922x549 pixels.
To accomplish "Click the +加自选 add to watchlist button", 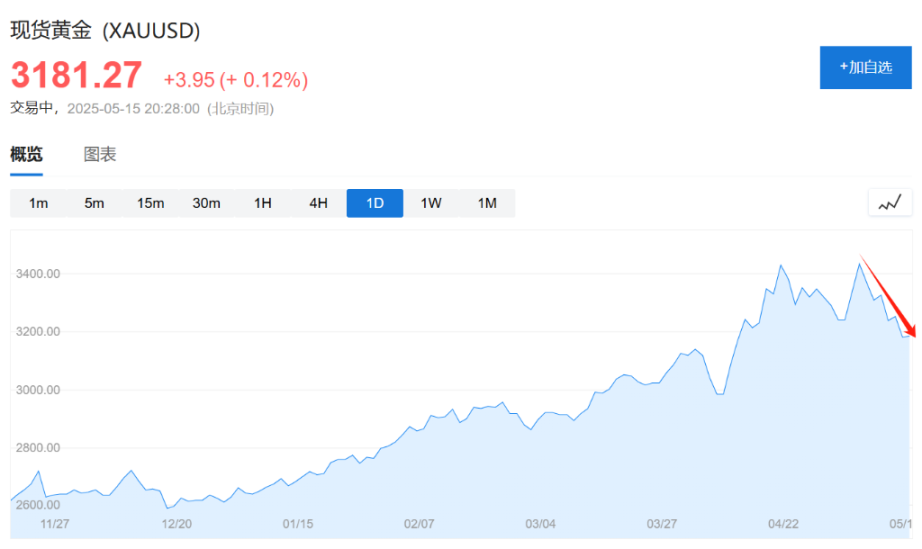I will coord(865,67).
